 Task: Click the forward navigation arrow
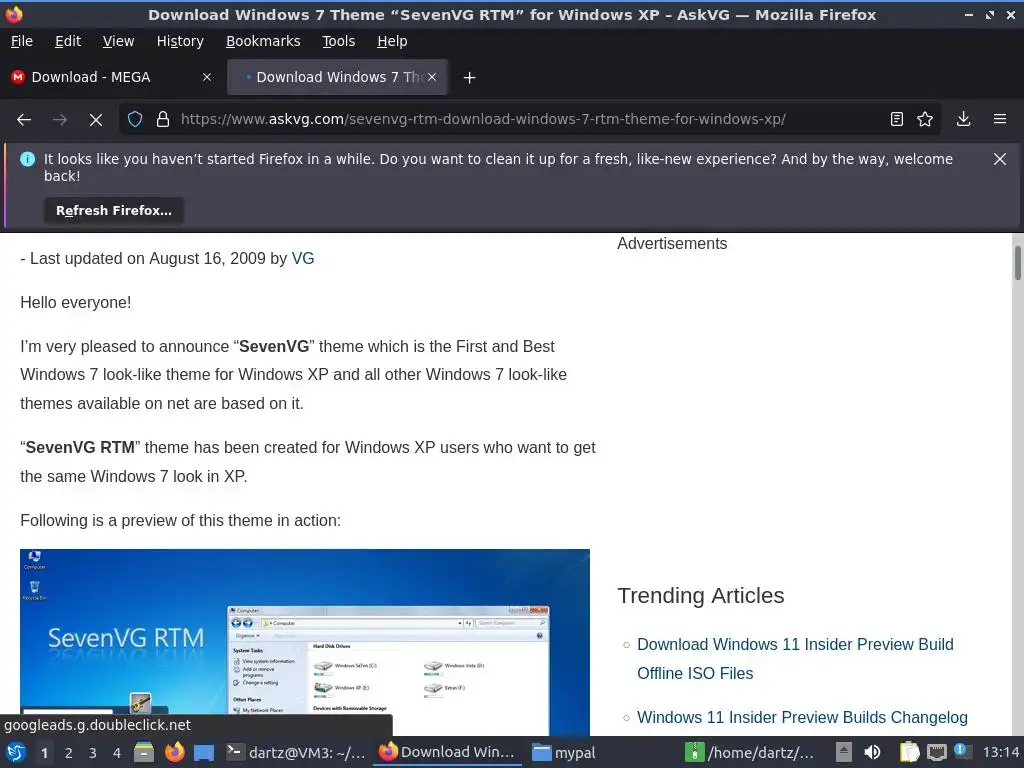tap(60, 120)
